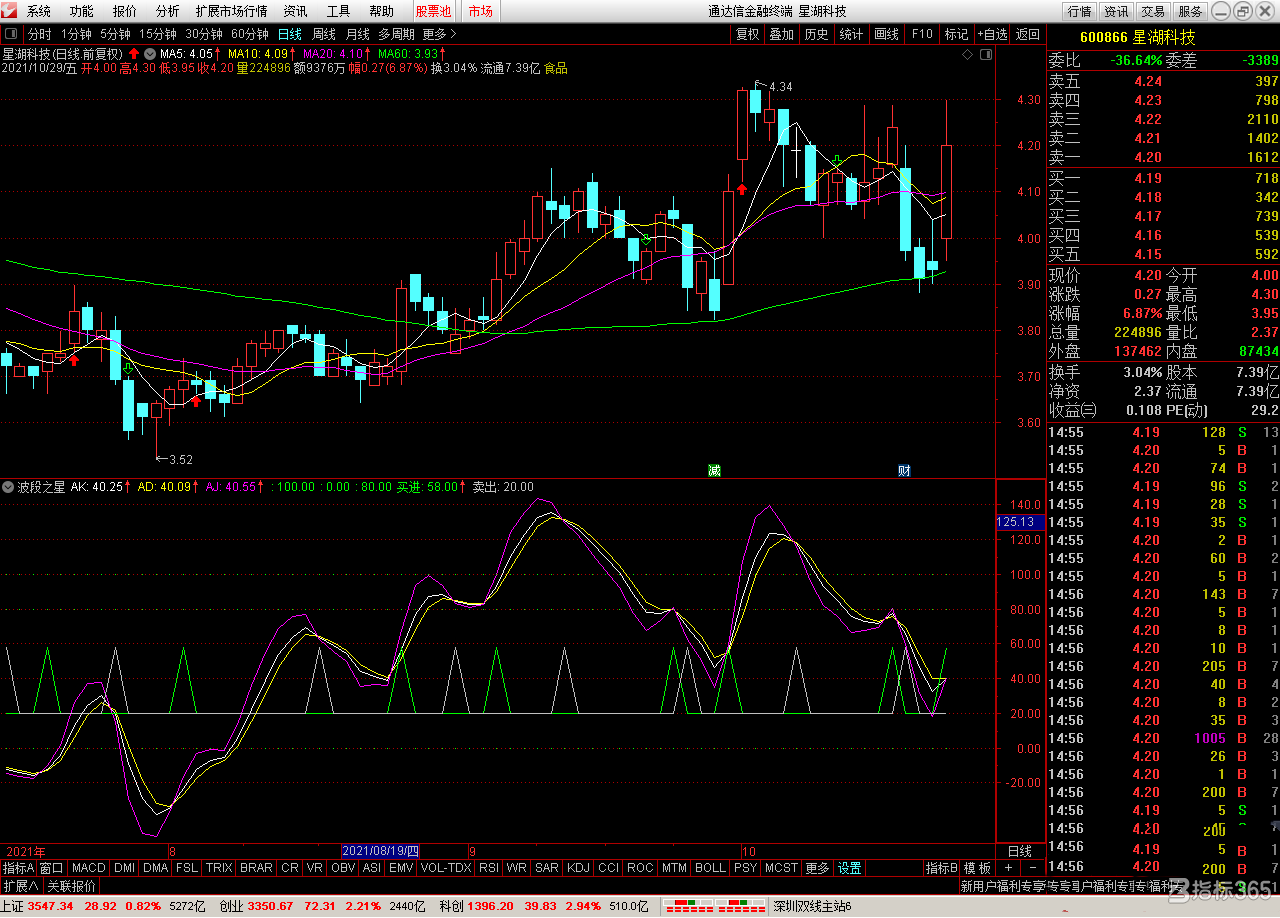Click the minus zoom-out button near 模板
1280x918 pixels.
coord(1032,868)
